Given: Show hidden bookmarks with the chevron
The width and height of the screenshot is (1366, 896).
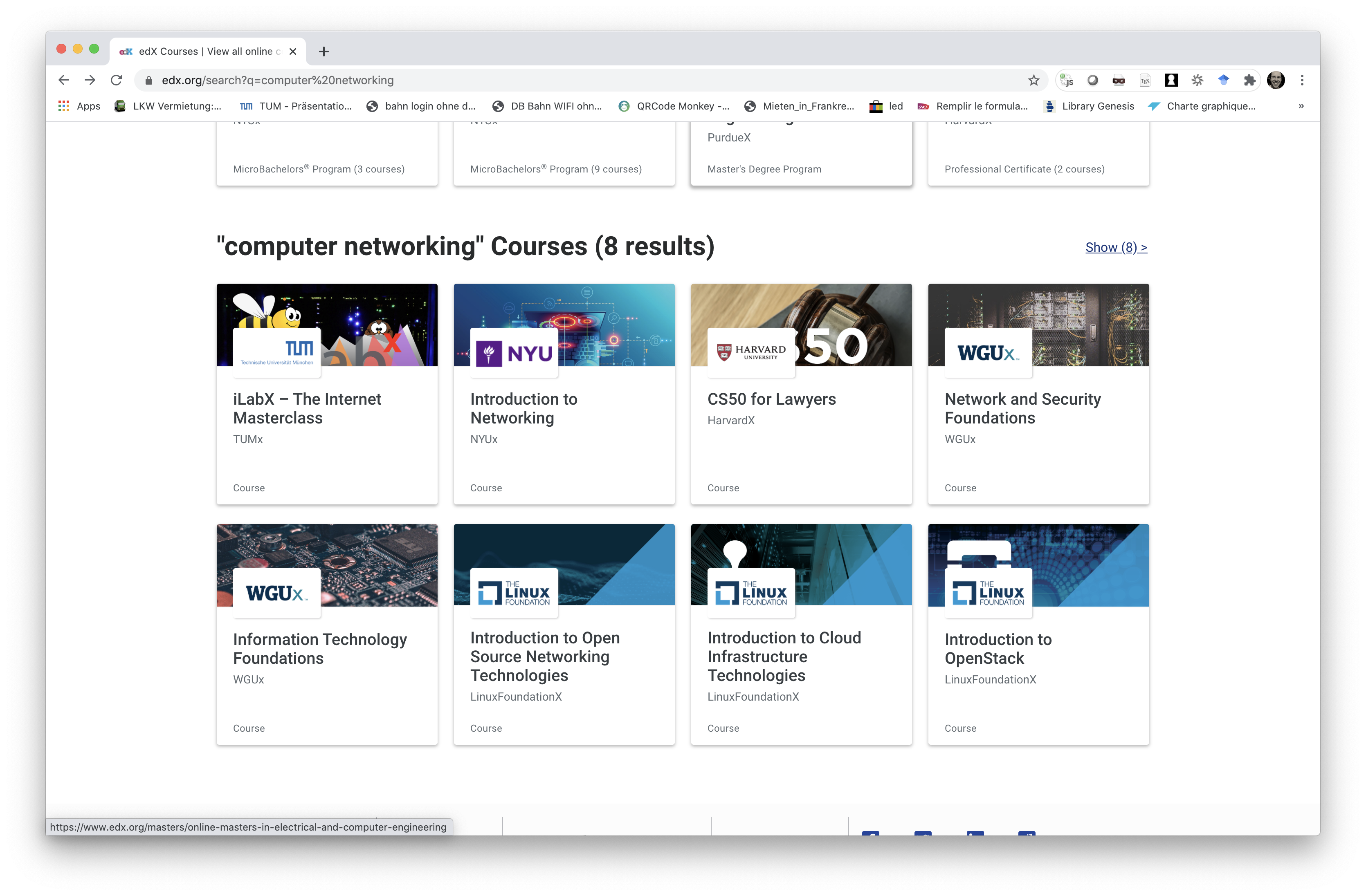Looking at the screenshot, I should coord(1301,106).
